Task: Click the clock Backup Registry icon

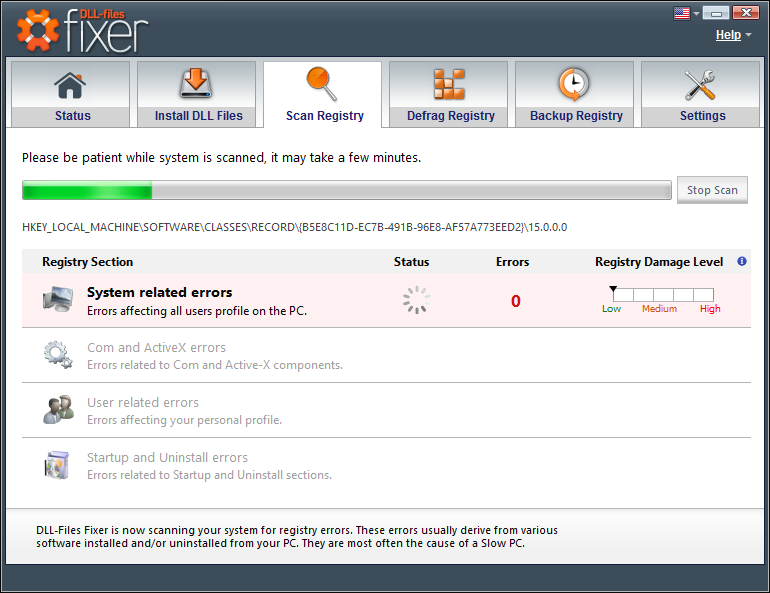Action: [574, 84]
